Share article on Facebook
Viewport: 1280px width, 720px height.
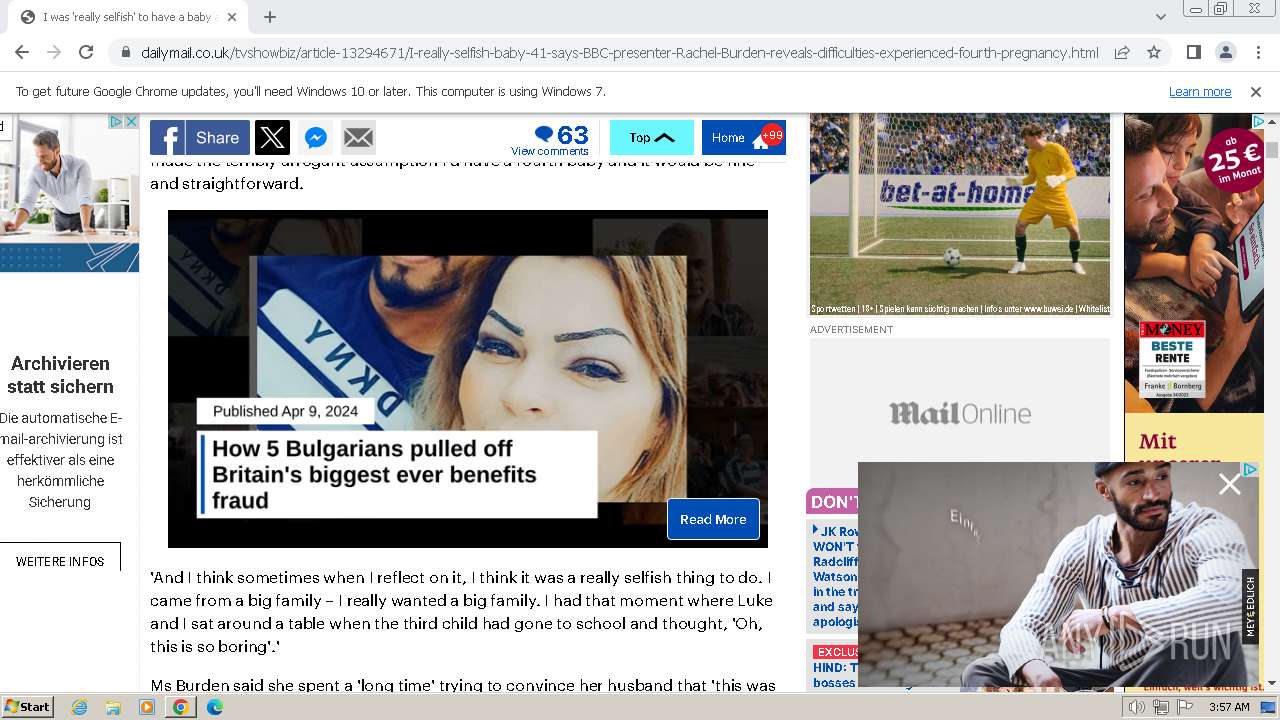[199, 138]
